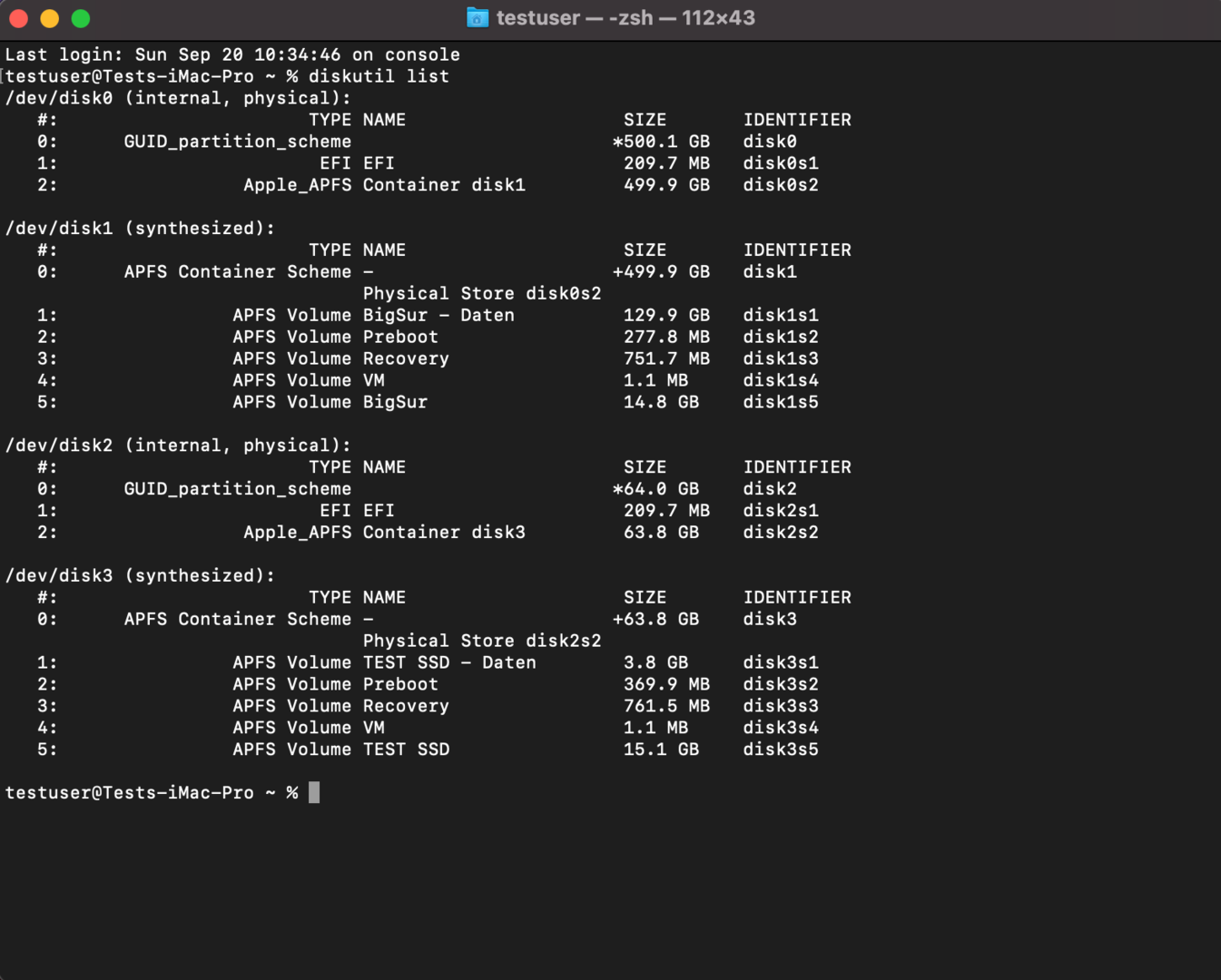Screen dimensions: 1221x980
Task: Click the identifier "disk3s5"
Action: pos(781,750)
